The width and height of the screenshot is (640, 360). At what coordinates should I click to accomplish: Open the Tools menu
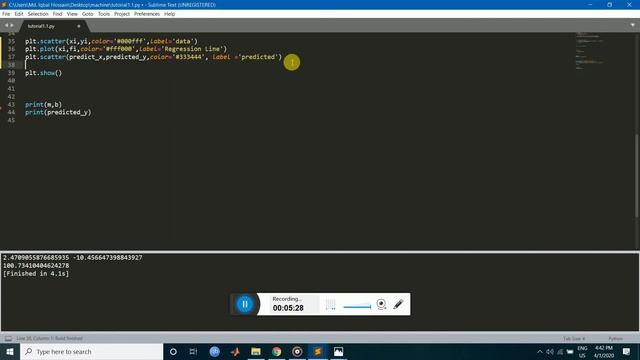104,14
